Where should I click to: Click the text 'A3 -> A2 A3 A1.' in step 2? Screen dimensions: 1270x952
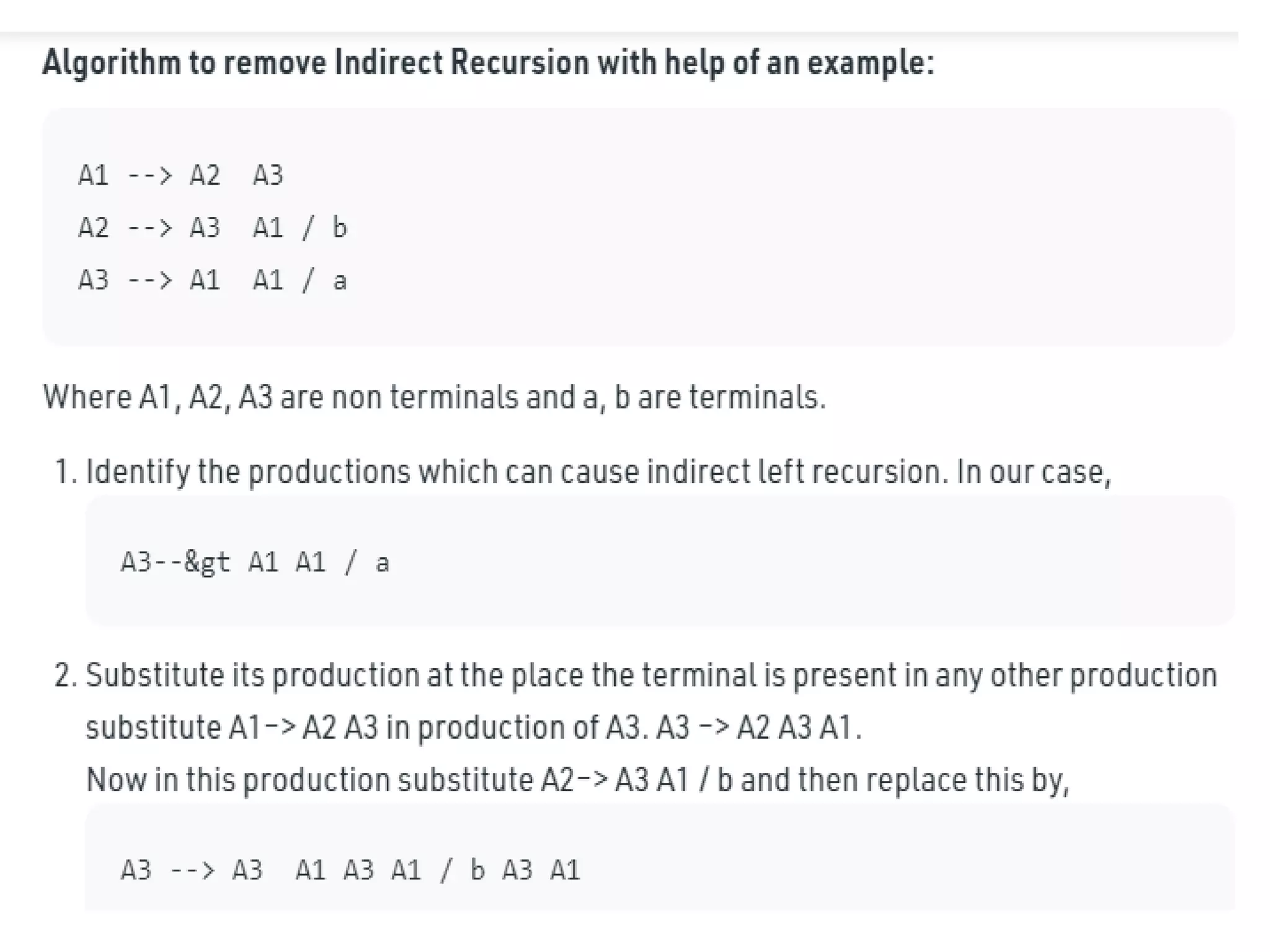point(759,728)
